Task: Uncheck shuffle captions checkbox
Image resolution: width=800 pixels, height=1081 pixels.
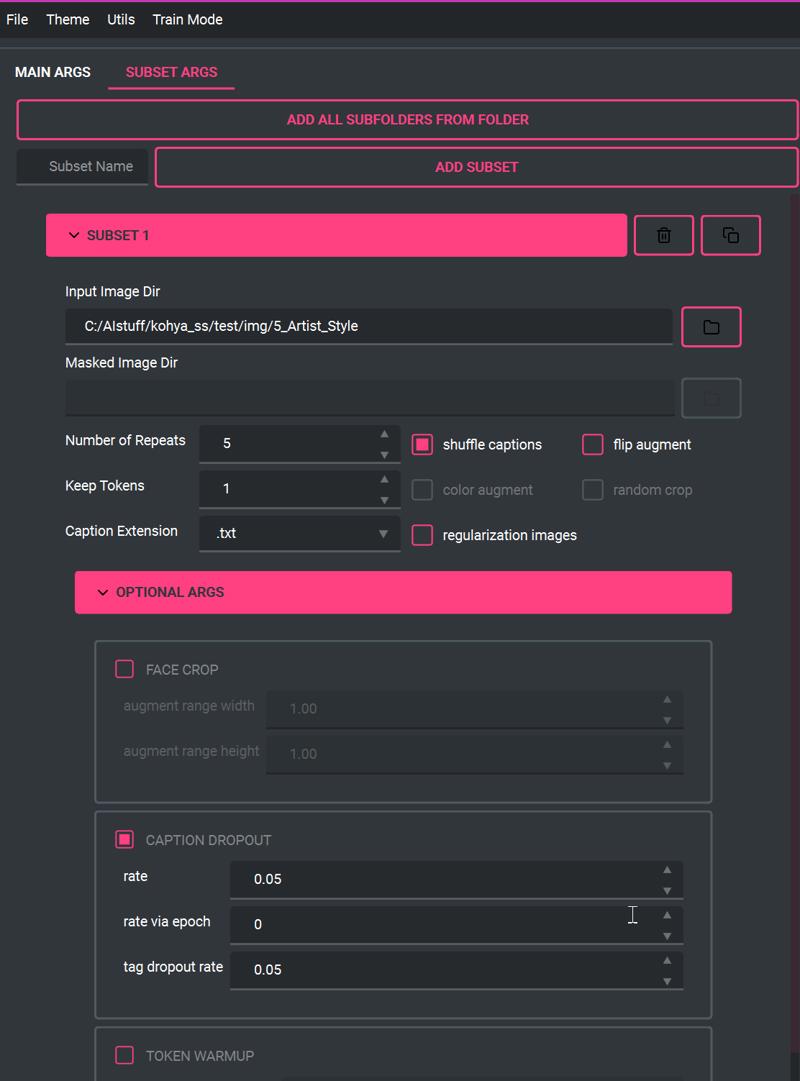Action: tap(422, 445)
